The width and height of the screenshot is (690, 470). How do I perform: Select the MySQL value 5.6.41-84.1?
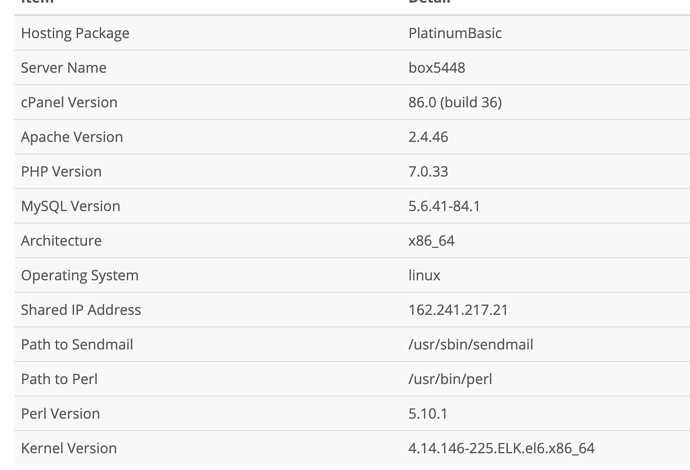click(444, 206)
